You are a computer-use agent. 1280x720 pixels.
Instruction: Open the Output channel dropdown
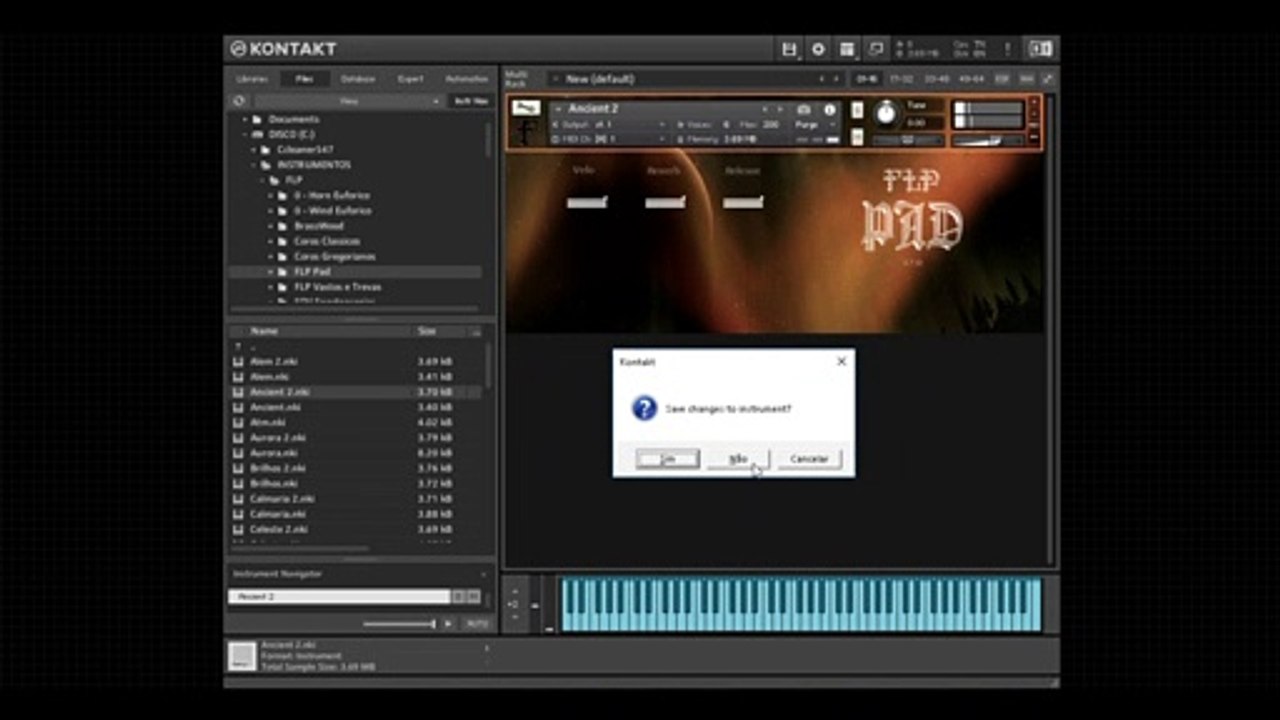click(x=609, y=124)
